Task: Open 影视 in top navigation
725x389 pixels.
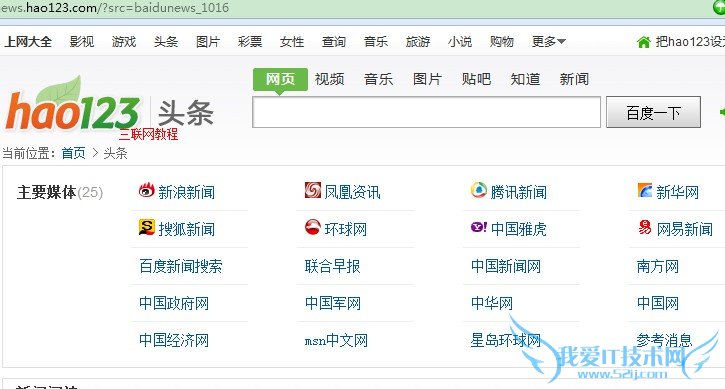Action: pos(82,42)
